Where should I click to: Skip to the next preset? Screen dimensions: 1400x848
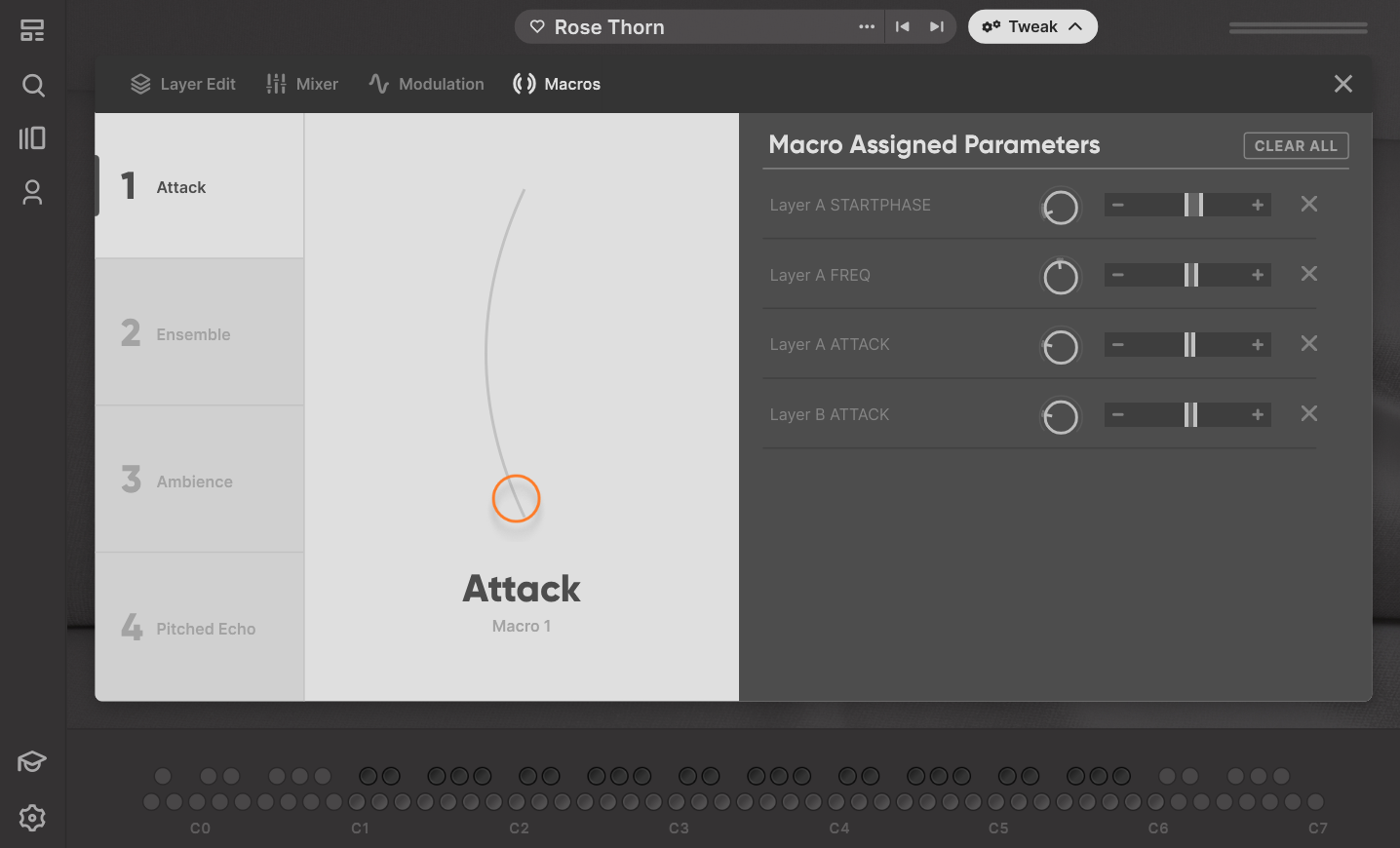click(936, 27)
